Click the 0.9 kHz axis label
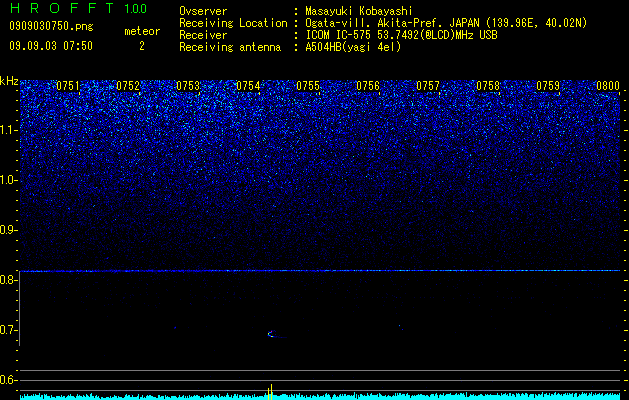This screenshot has height=400, width=629. click(x=9, y=230)
